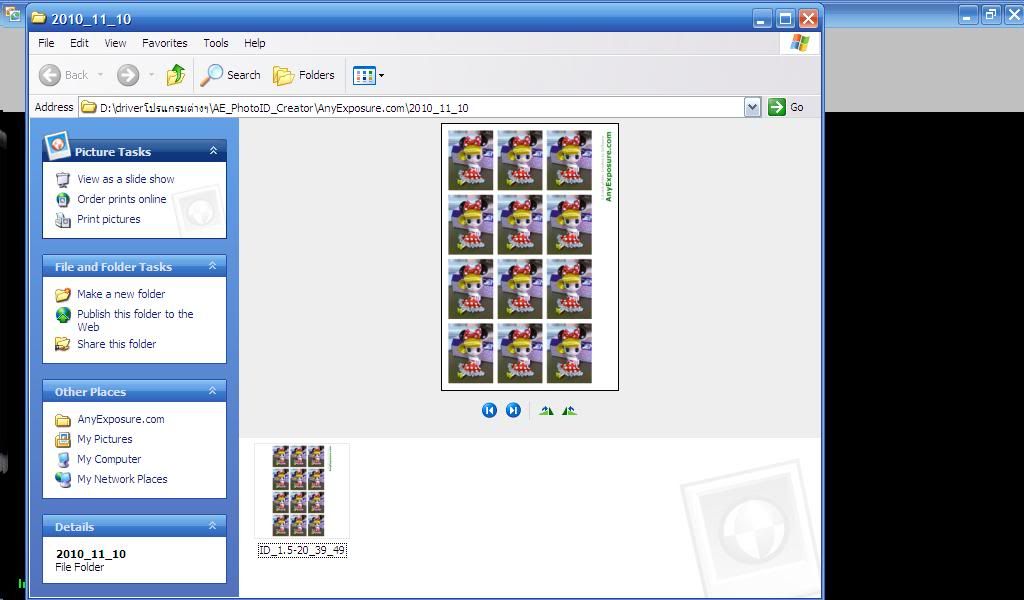The width and height of the screenshot is (1024, 600).
Task: Rotate the picture clockwise
Action: (x=547, y=411)
